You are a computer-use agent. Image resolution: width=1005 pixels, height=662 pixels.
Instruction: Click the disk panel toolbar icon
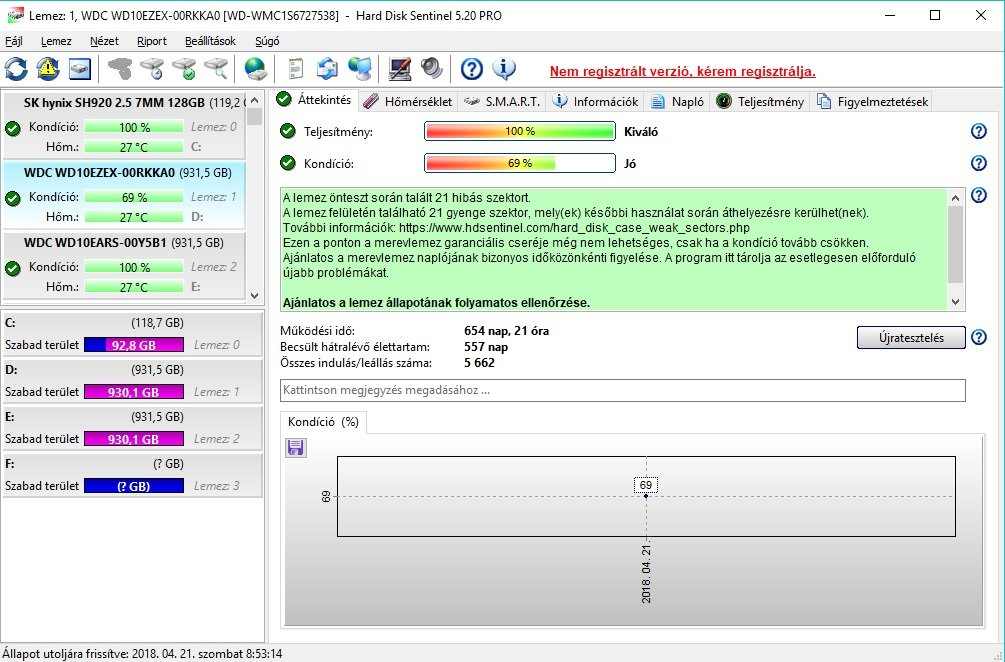point(79,69)
